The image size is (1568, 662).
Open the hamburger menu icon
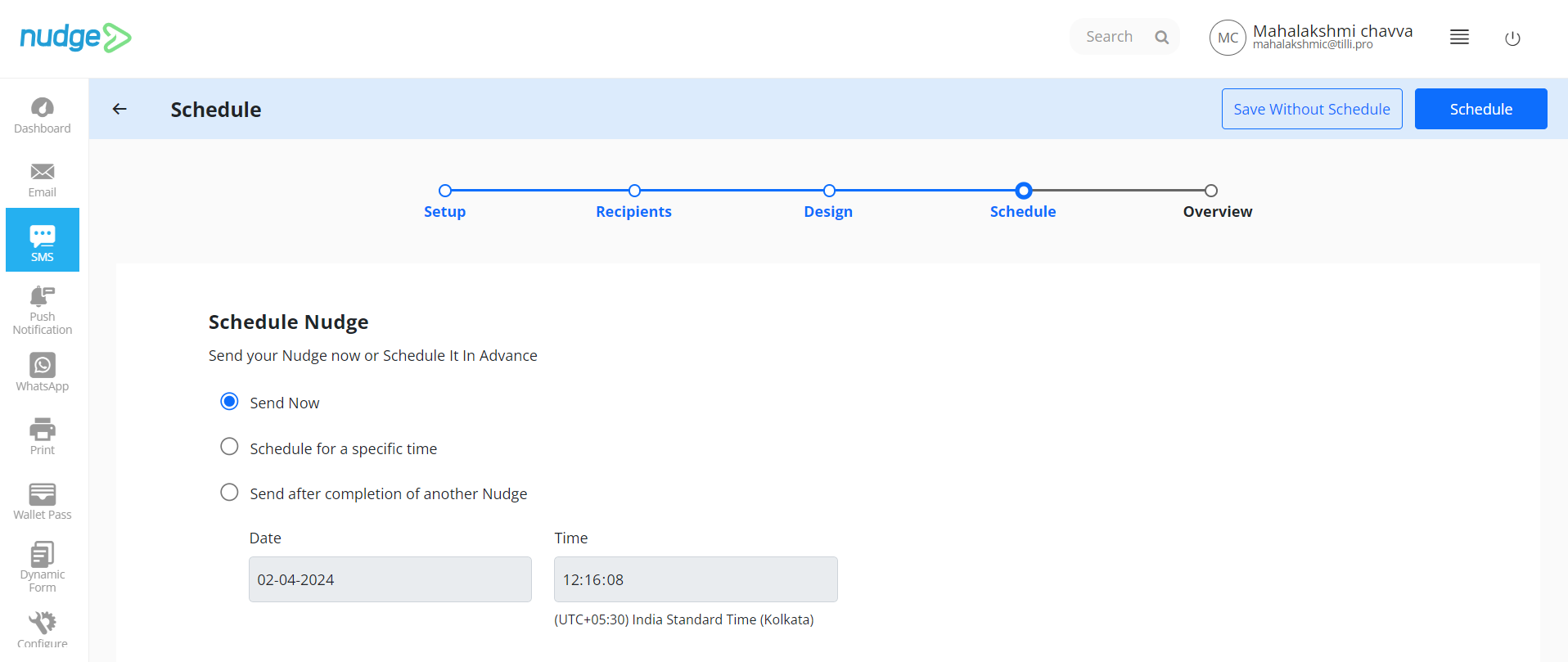click(1459, 37)
